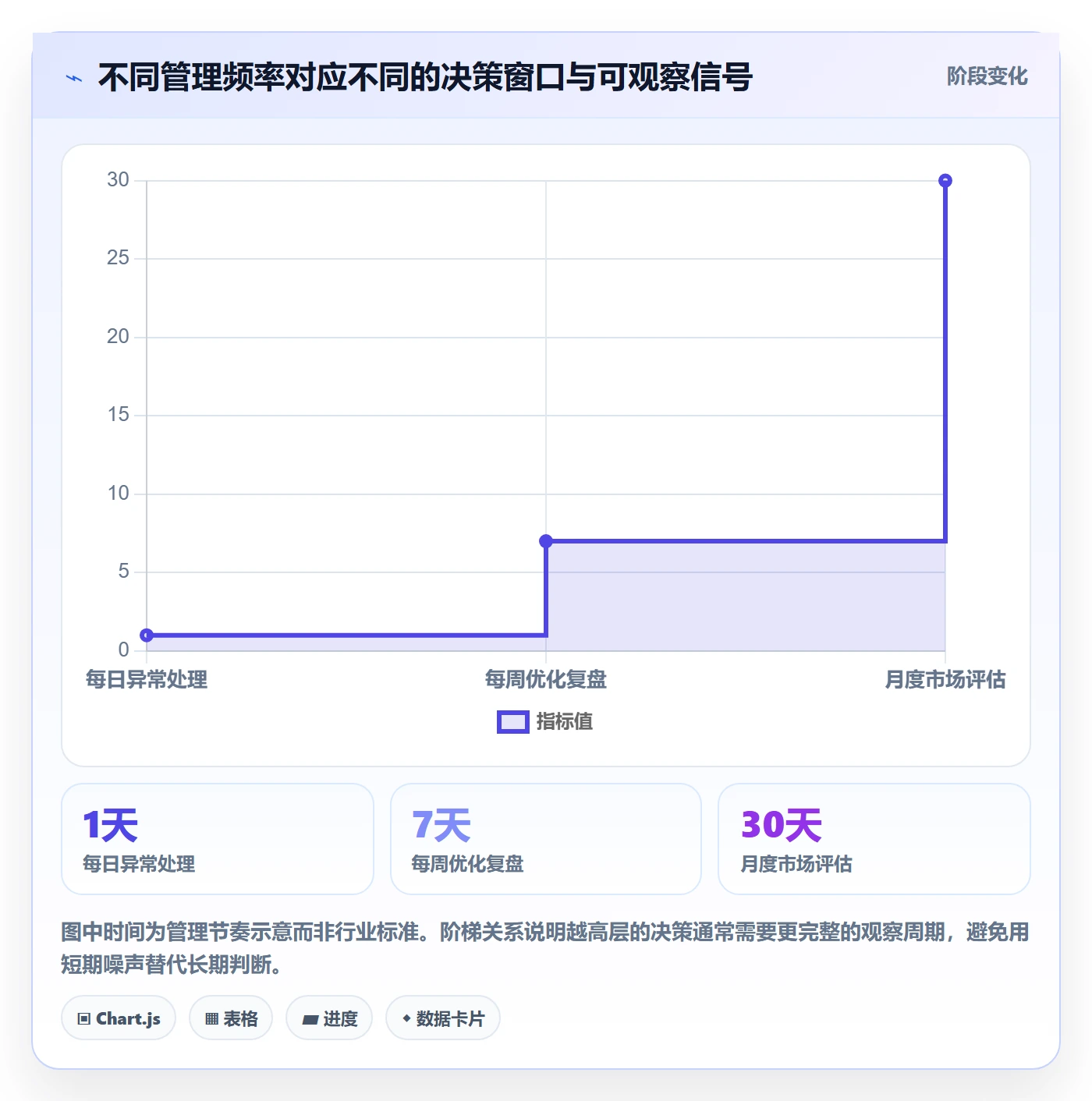Select the data point at value 30
Viewport: 1092px width, 1101px height.
tap(945, 181)
